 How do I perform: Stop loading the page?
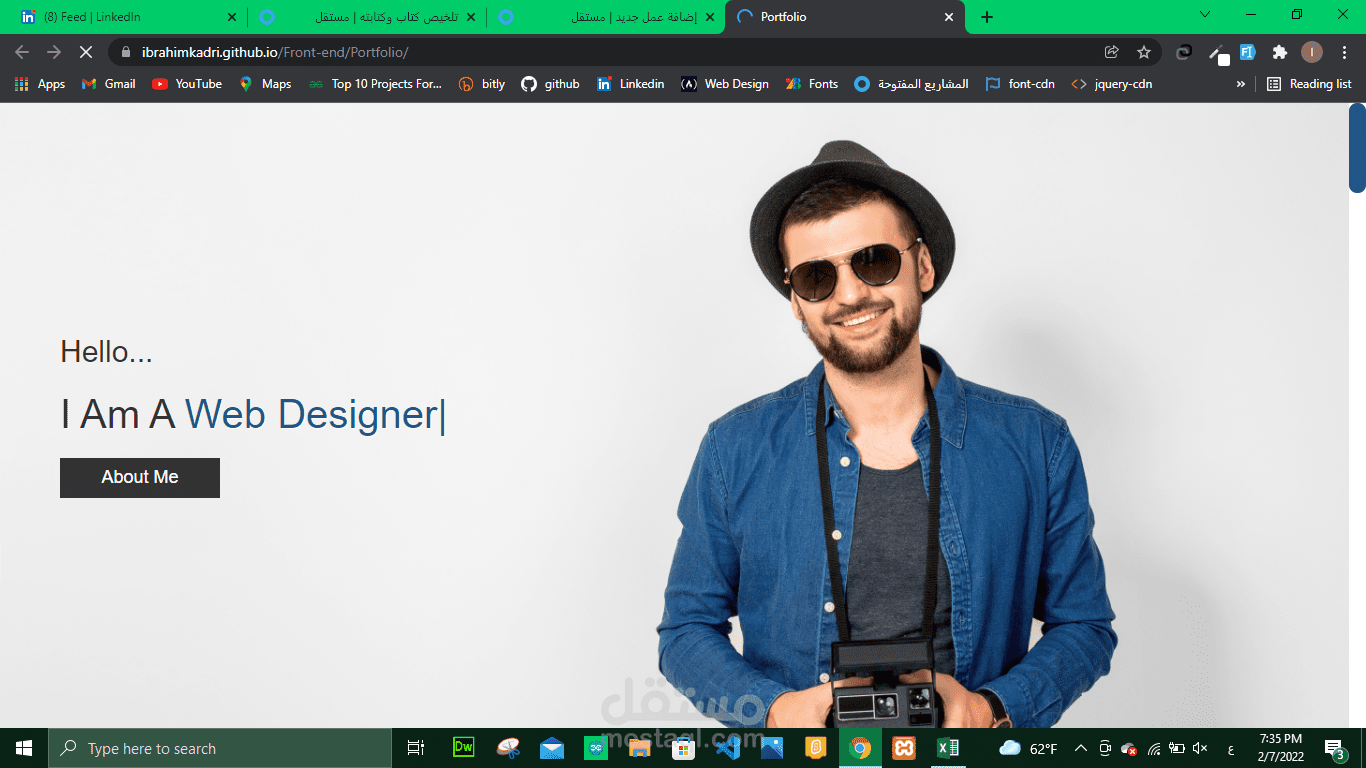[86, 52]
